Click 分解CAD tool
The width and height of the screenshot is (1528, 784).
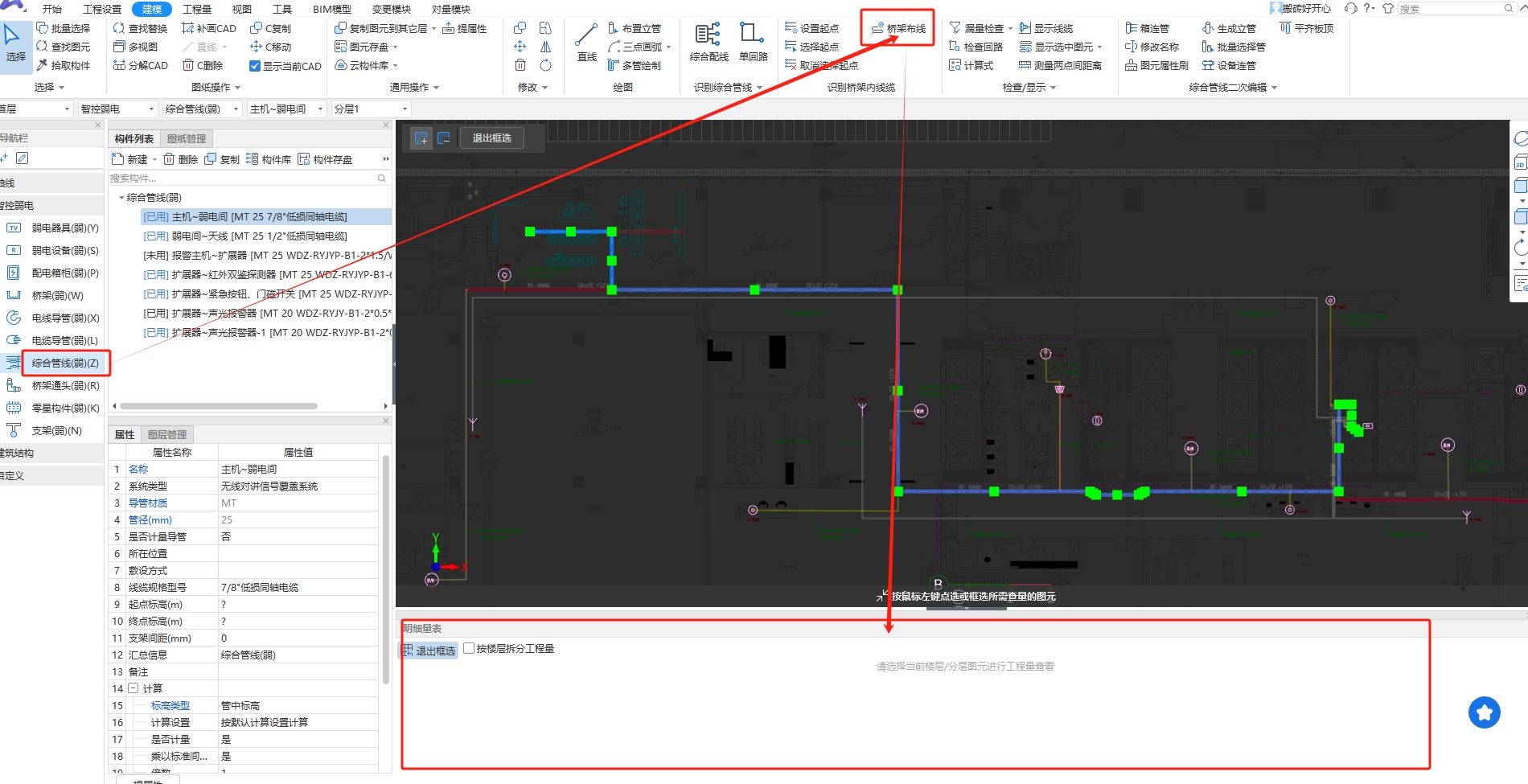pos(140,65)
